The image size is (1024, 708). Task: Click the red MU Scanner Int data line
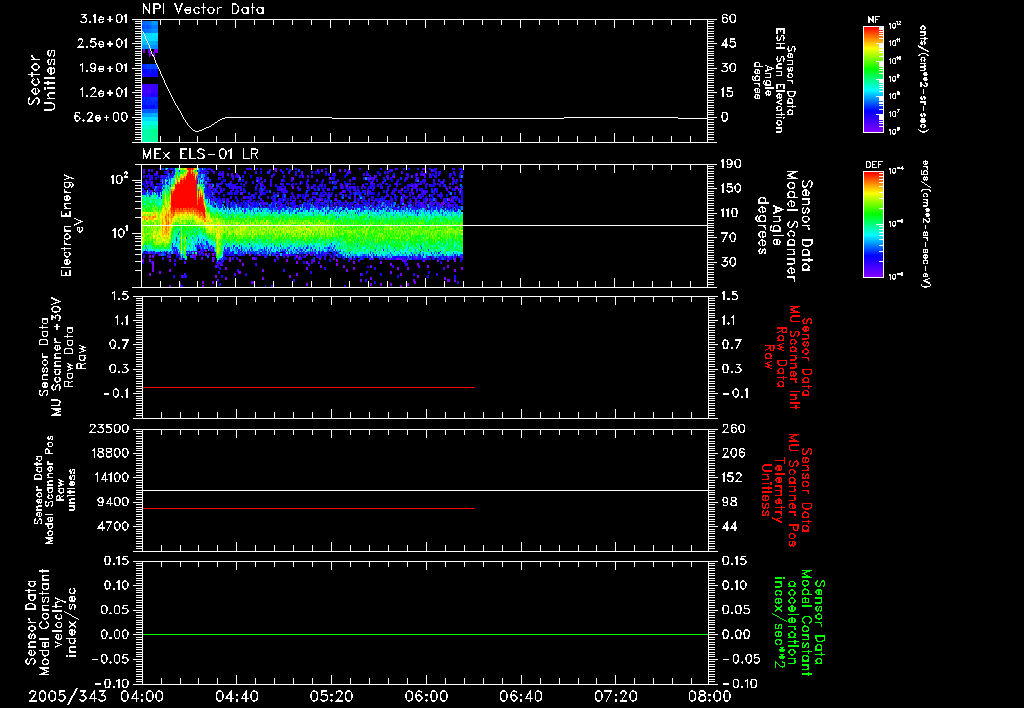308,387
